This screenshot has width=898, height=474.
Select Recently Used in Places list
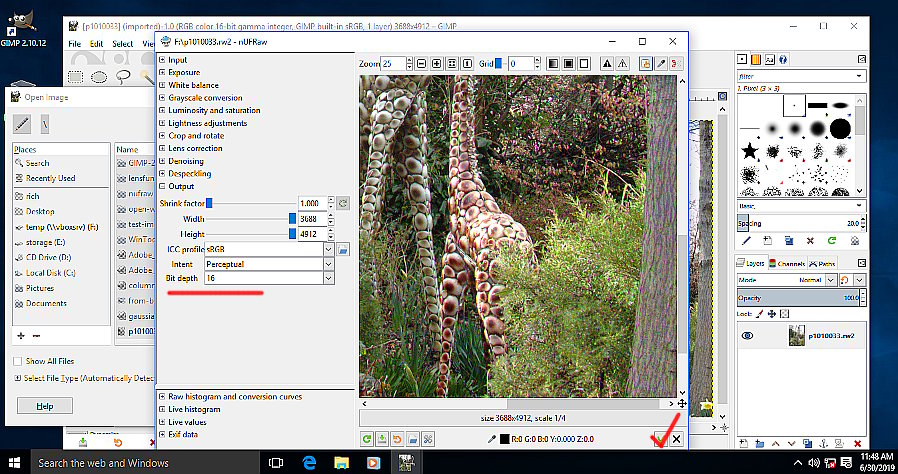[50, 178]
